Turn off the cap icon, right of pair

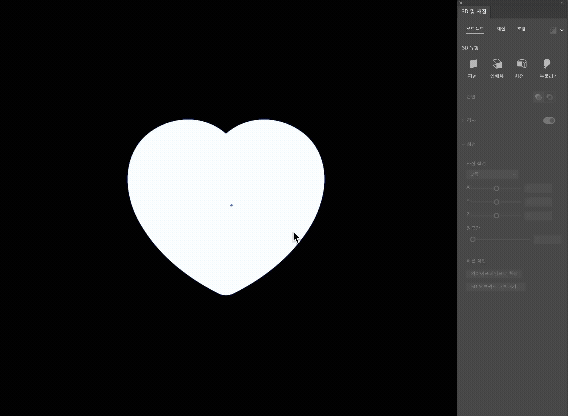point(550,97)
